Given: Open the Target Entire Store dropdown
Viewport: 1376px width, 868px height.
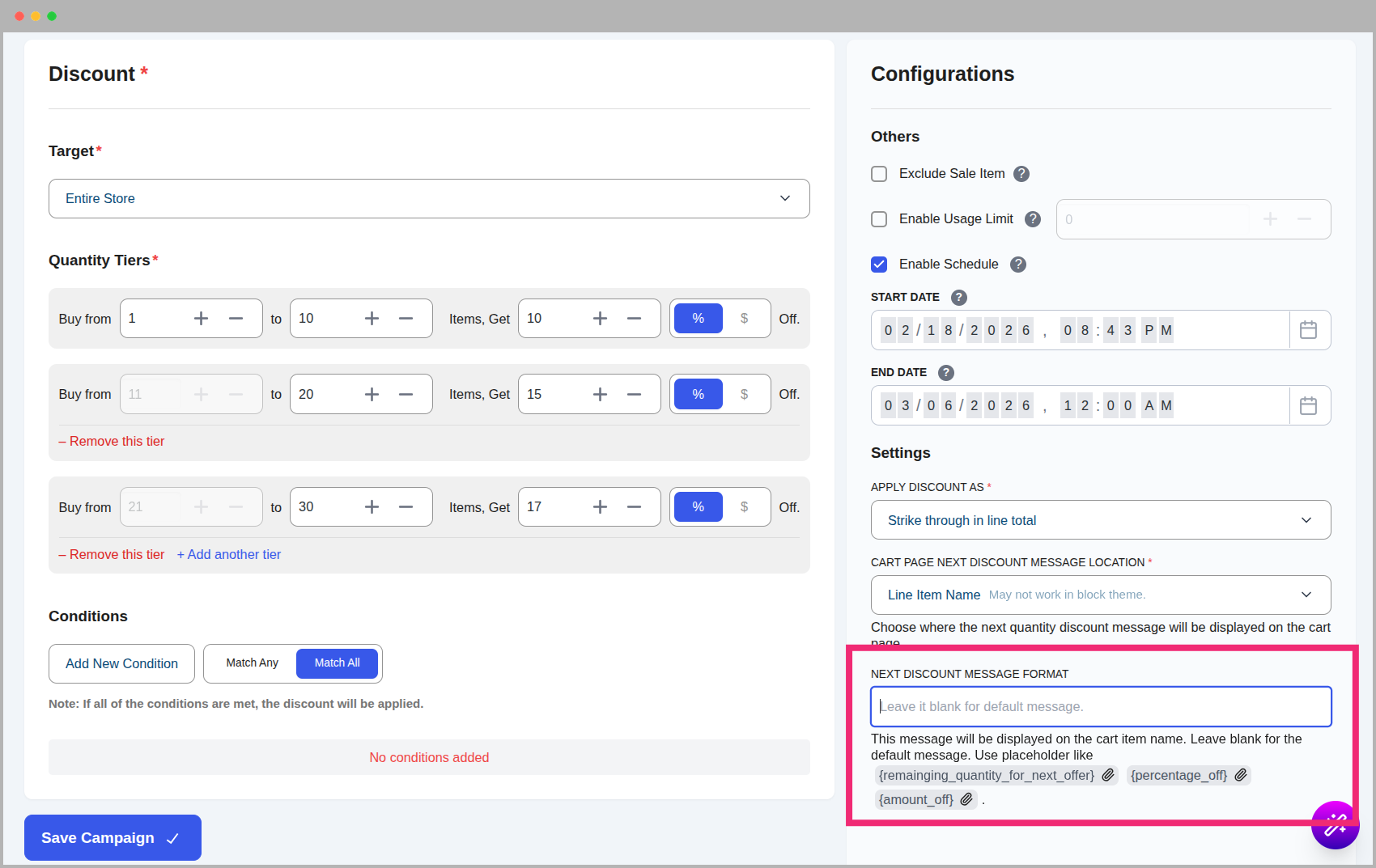Looking at the screenshot, I should tap(429, 199).
